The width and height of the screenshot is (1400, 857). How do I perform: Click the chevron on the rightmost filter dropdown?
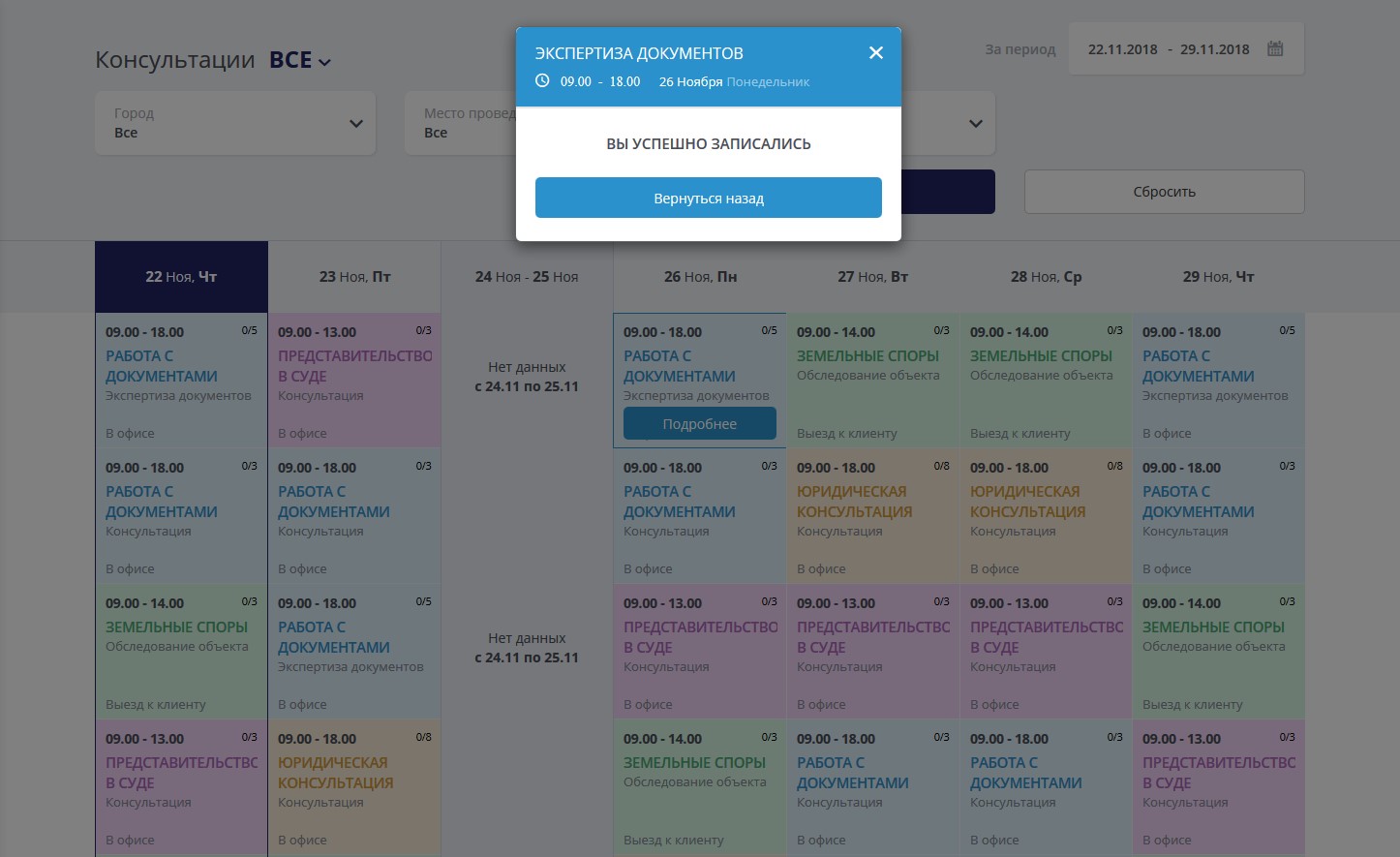[975, 123]
